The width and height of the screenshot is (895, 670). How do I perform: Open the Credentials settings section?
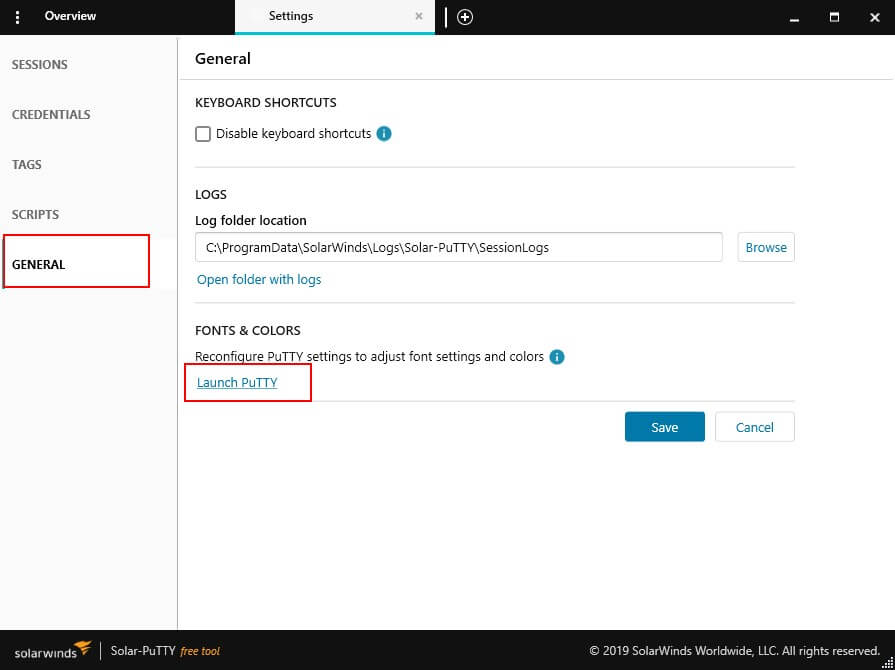51,114
